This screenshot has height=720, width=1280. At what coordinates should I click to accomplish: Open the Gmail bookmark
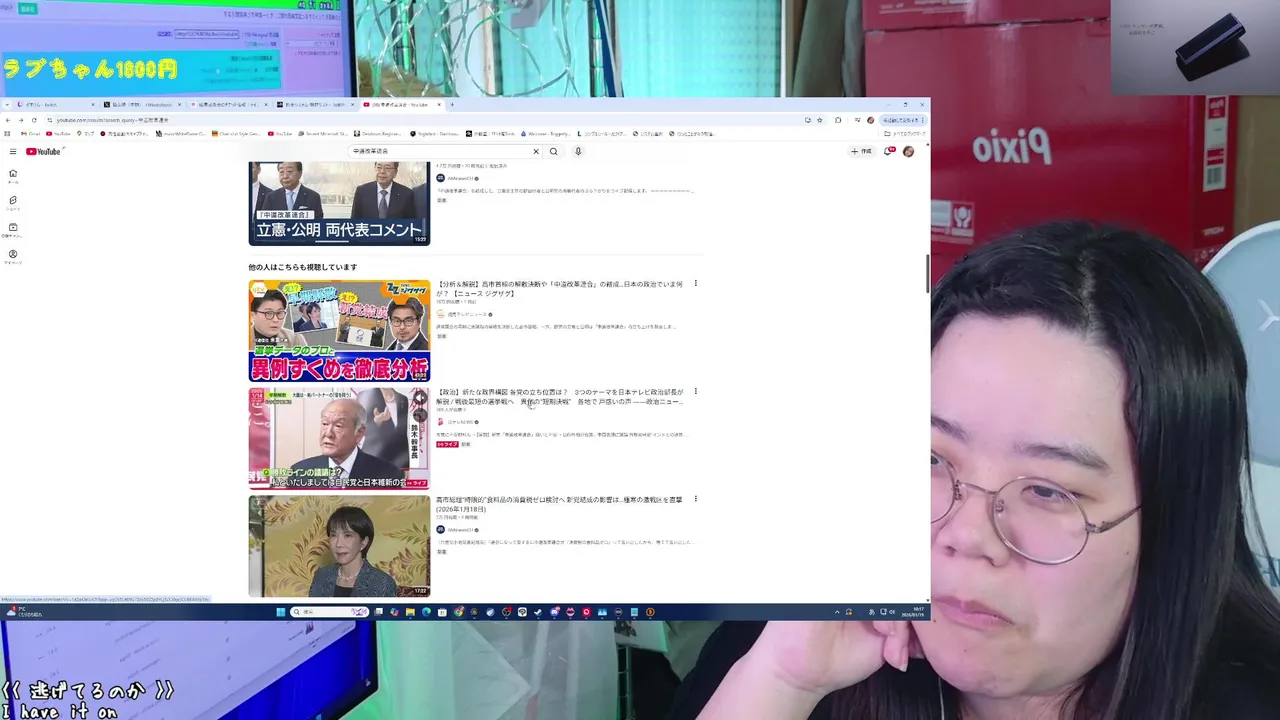point(30,133)
